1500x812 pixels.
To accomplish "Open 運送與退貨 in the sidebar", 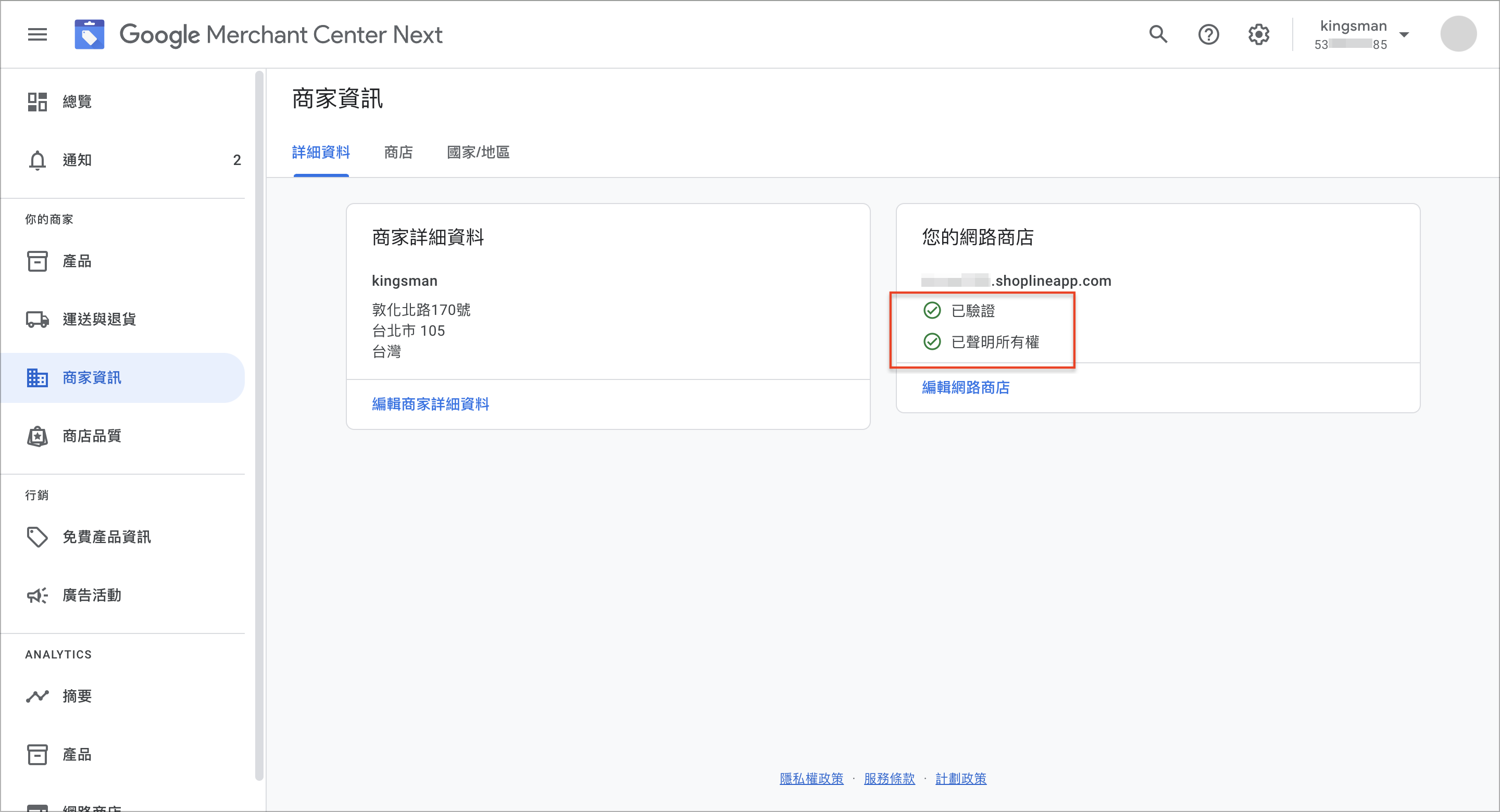I will [x=123, y=320].
